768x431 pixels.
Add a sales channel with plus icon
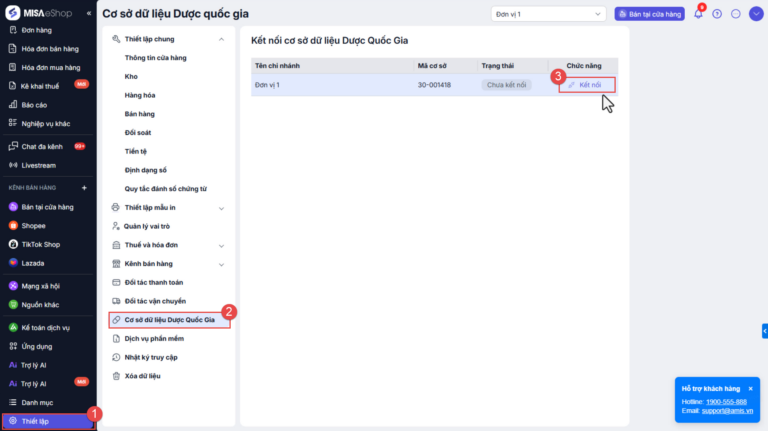[x=84, y=188]
